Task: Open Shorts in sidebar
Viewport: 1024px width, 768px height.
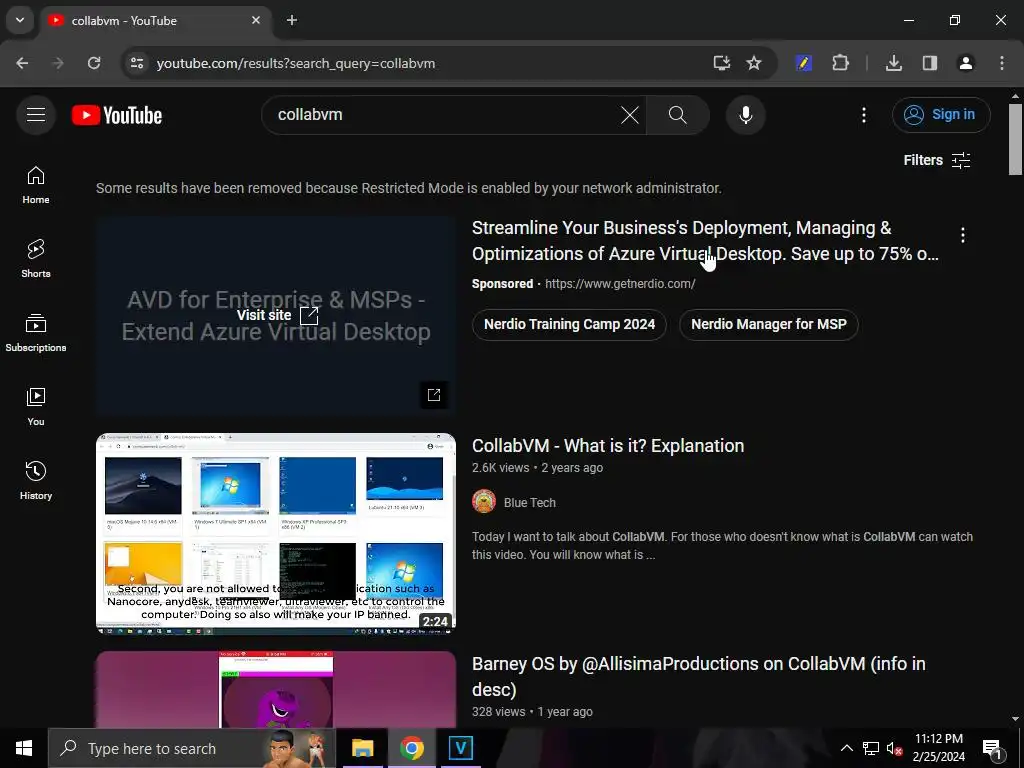Action: click(36, 259)
